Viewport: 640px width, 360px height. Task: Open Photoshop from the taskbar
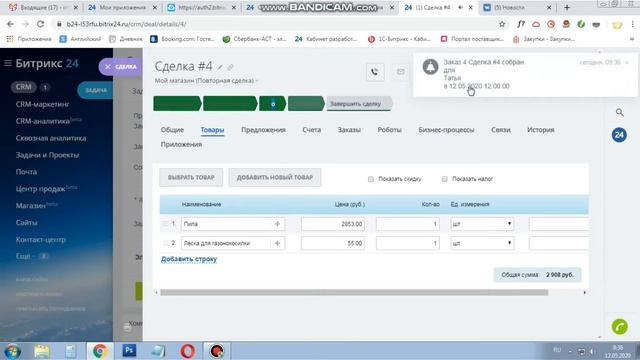tap(129, 351)
